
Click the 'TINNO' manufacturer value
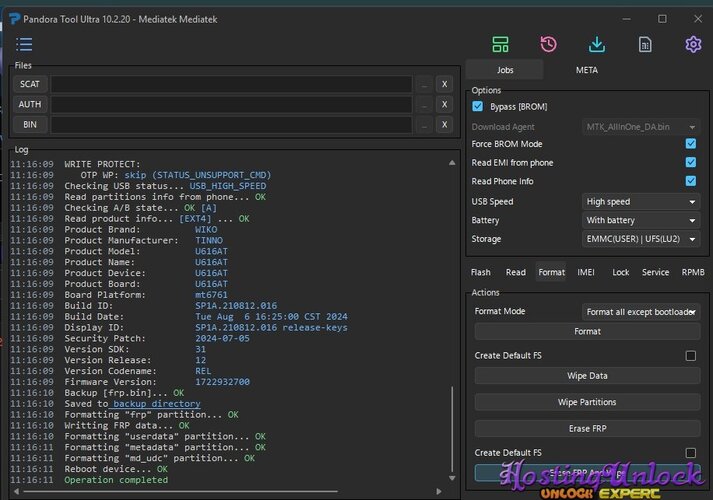pos(209,240)
